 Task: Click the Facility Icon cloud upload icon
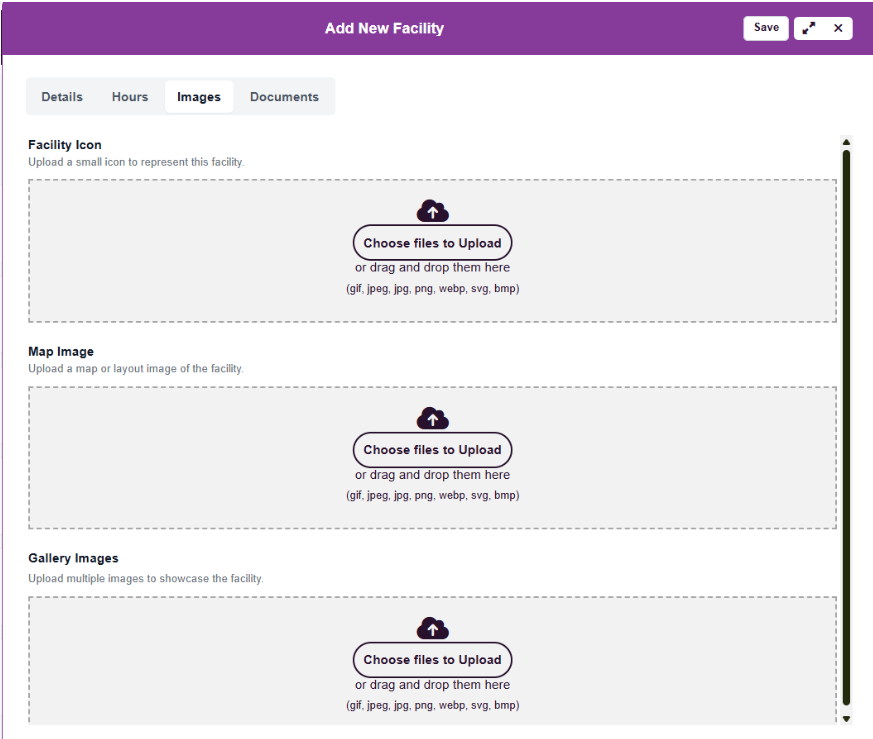point(432,211)
